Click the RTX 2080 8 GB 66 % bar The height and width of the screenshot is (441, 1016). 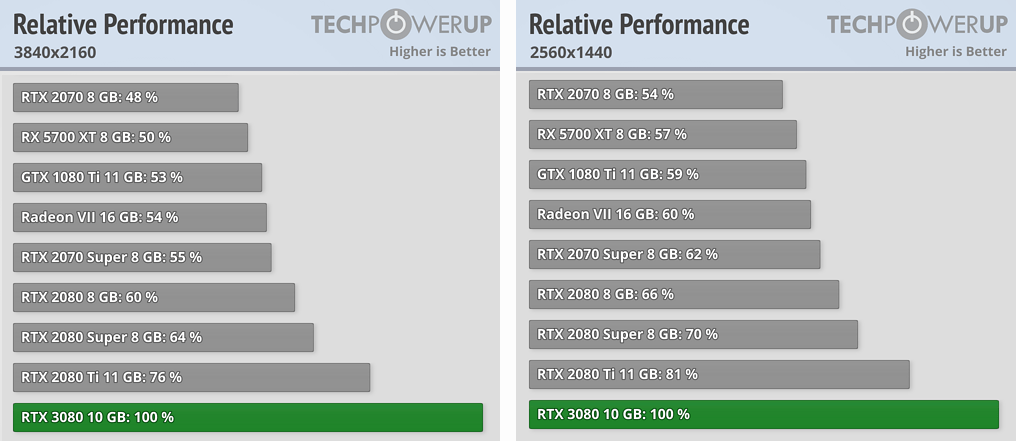coord(684,294)
